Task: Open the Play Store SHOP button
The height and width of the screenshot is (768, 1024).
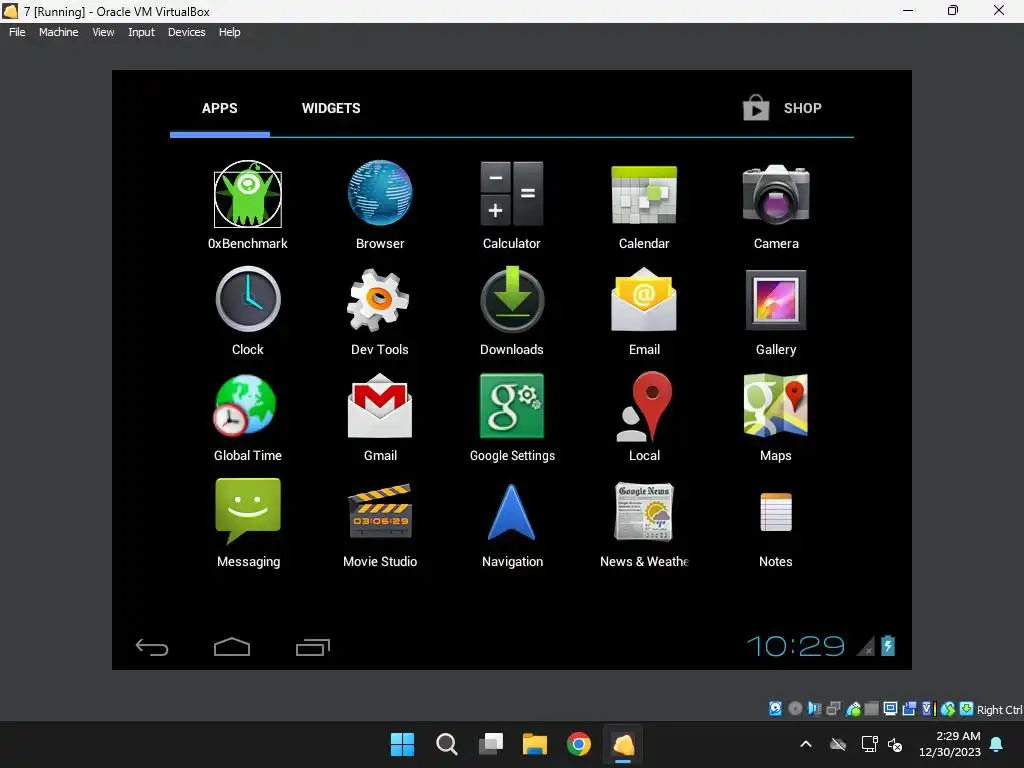Action: (782, 108)
